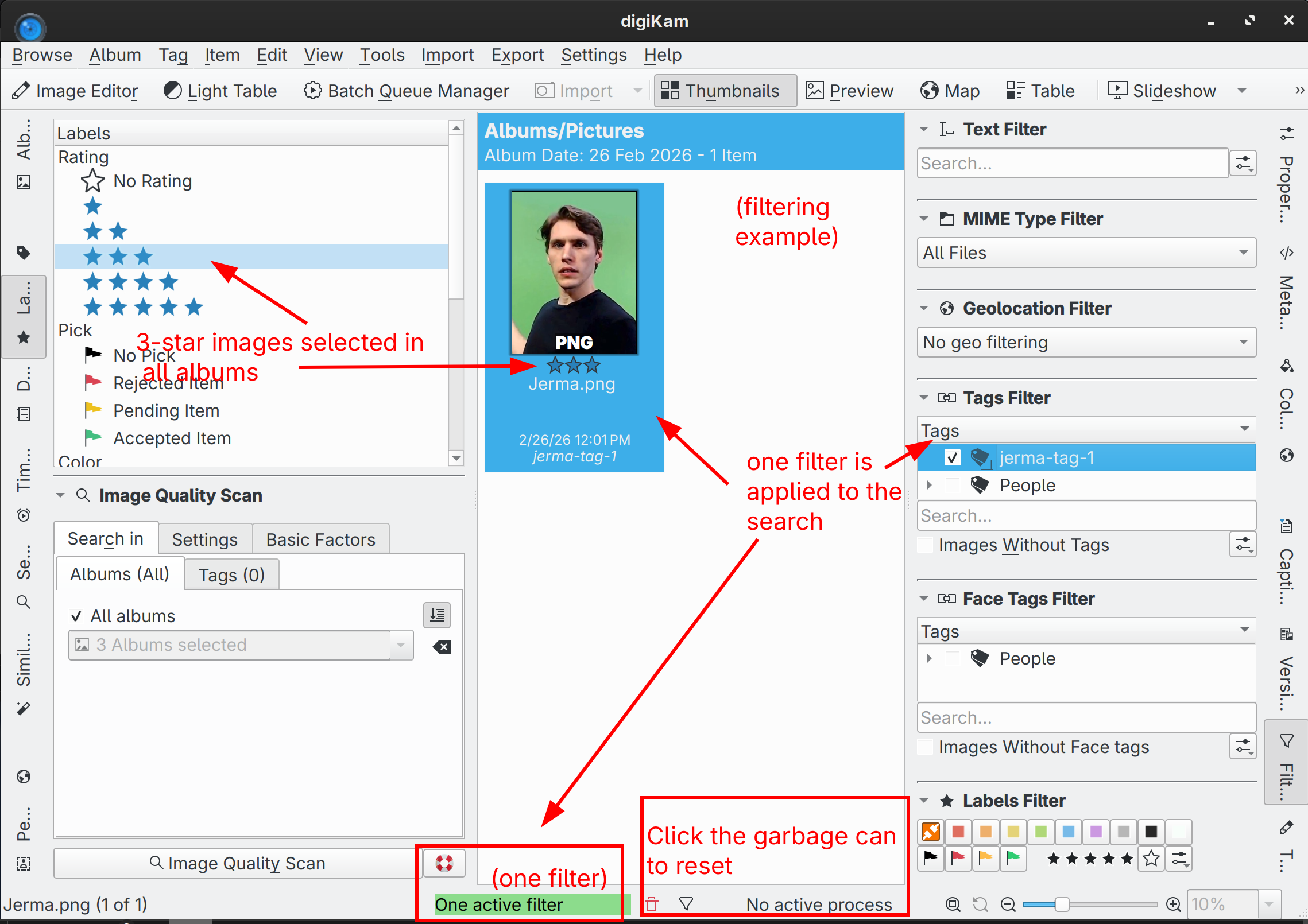Switch to the Basic Factors tab
Viewport: 1308px width, 924px height.
[x=320, y=539]
